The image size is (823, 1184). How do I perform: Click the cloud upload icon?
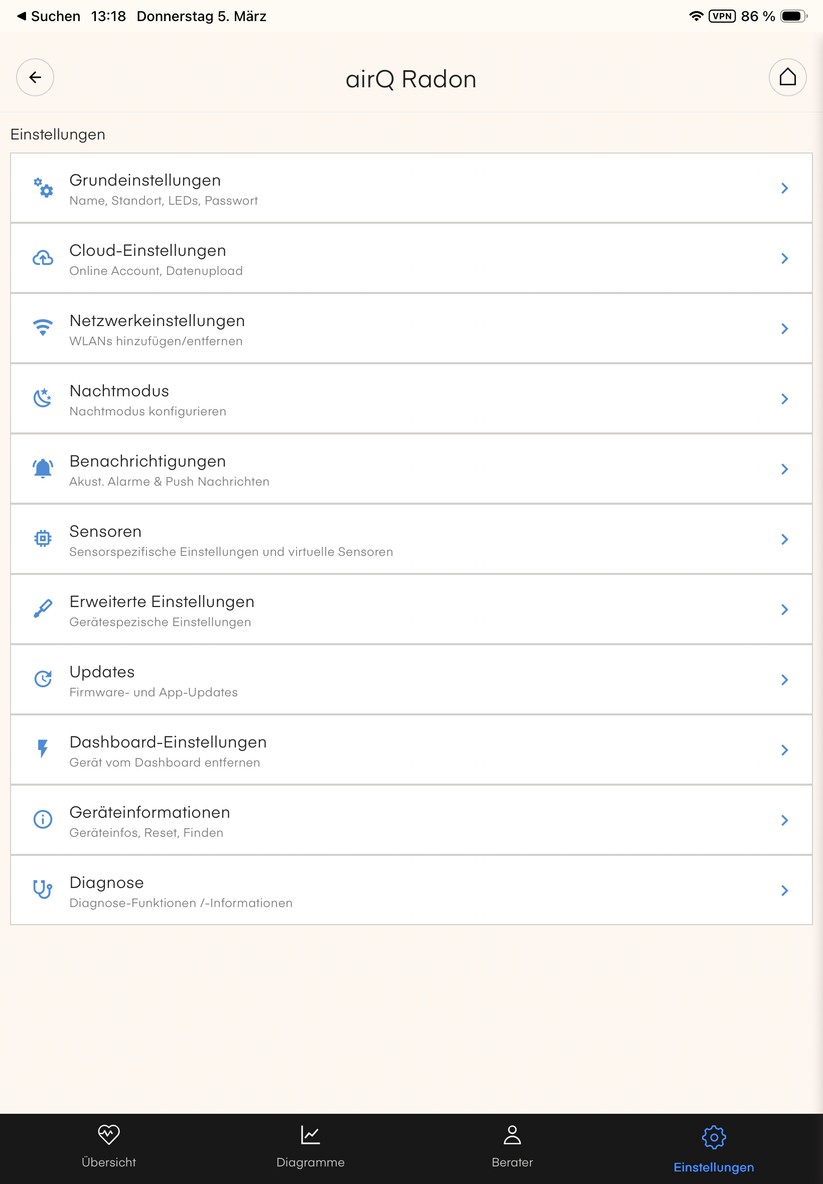point(43,258)
